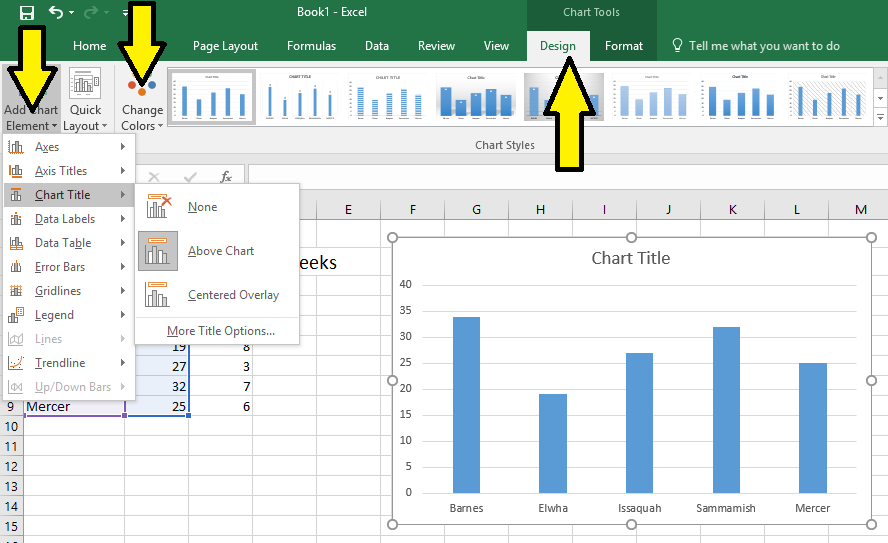Switch to the Format tab
The width and height of the screenshot is (888, 543).
pos(624,46)
